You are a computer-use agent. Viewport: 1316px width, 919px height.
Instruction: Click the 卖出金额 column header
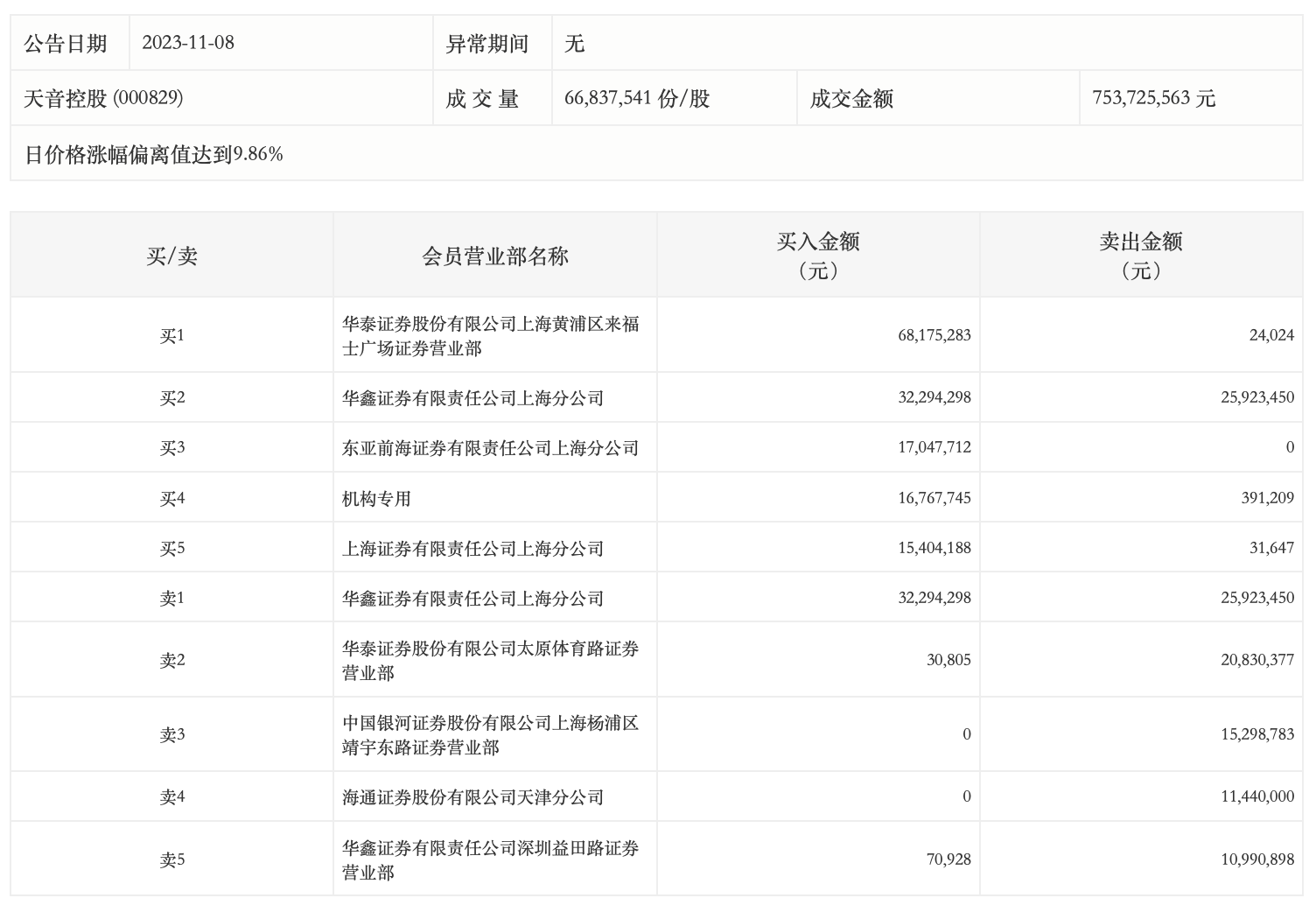1141,255
